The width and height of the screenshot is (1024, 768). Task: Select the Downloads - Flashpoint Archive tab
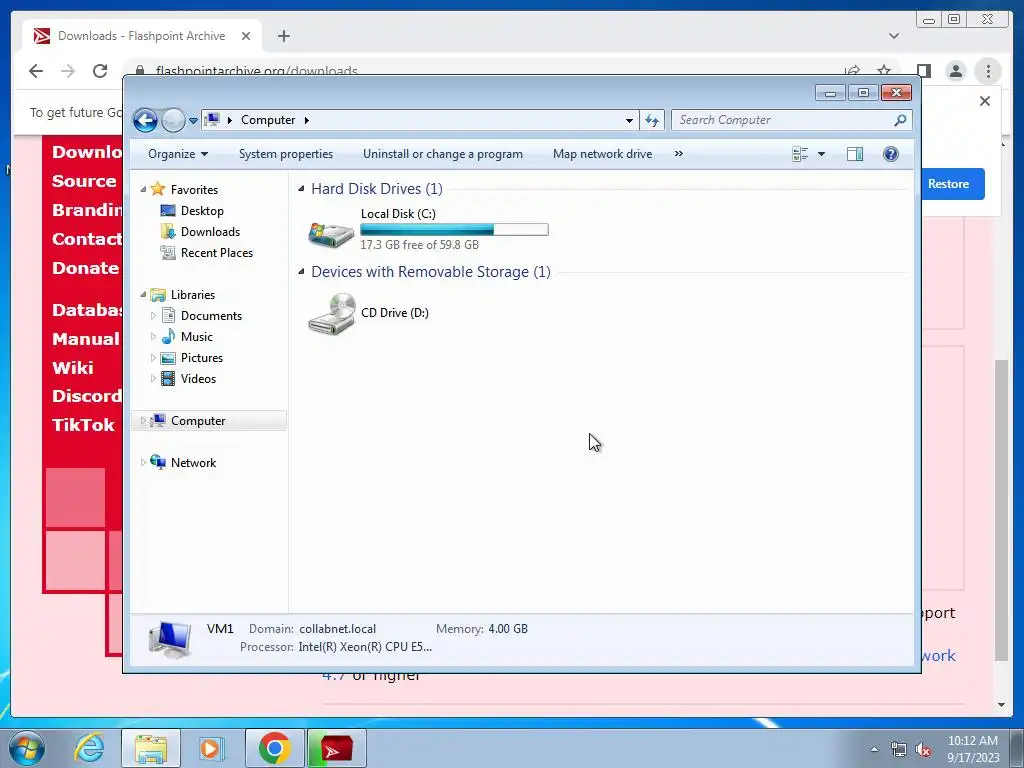pyautogui.click(x=142, y=36)
